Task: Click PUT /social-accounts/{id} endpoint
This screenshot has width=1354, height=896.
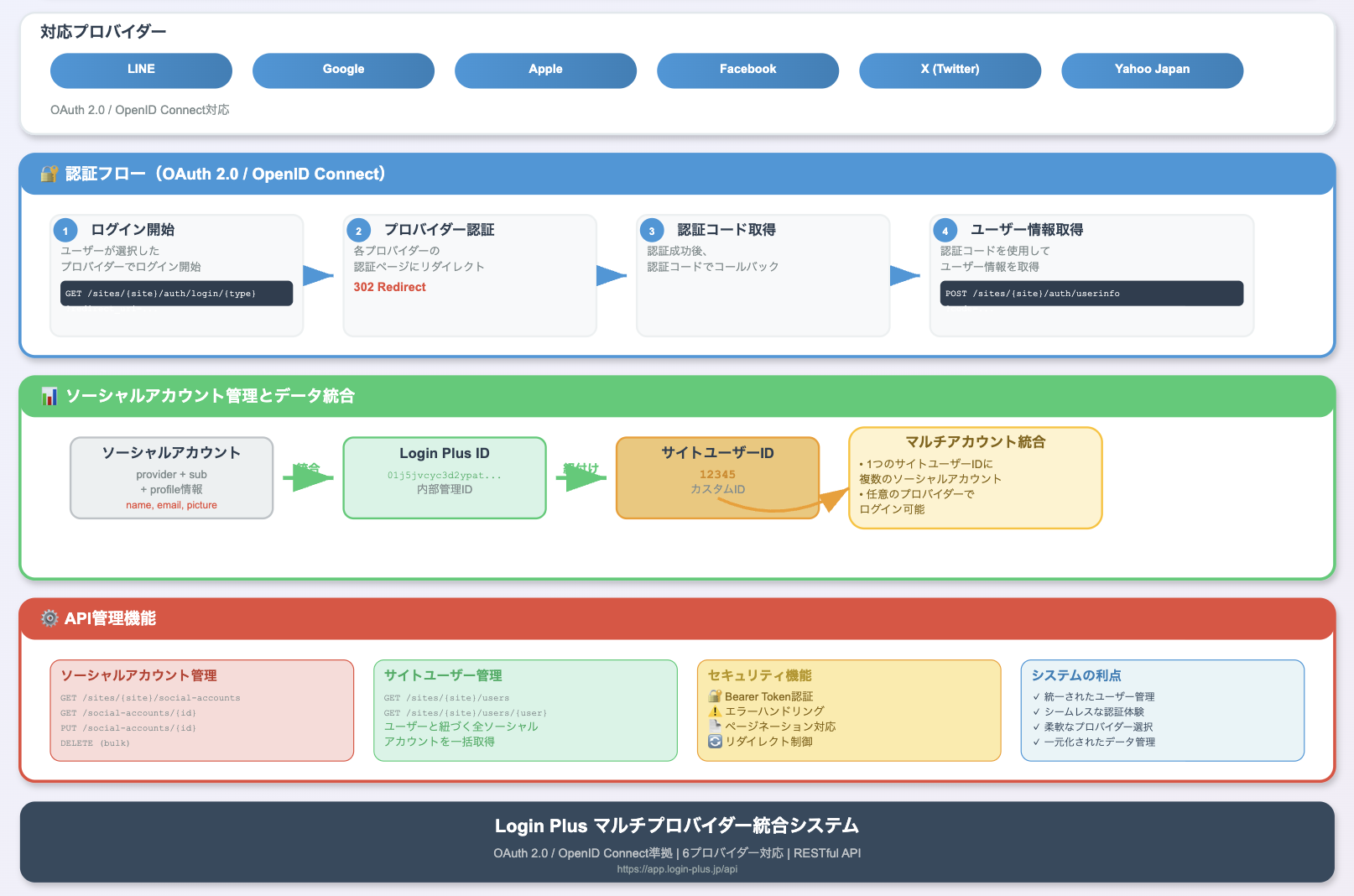Action: click(x=128, y=728)
